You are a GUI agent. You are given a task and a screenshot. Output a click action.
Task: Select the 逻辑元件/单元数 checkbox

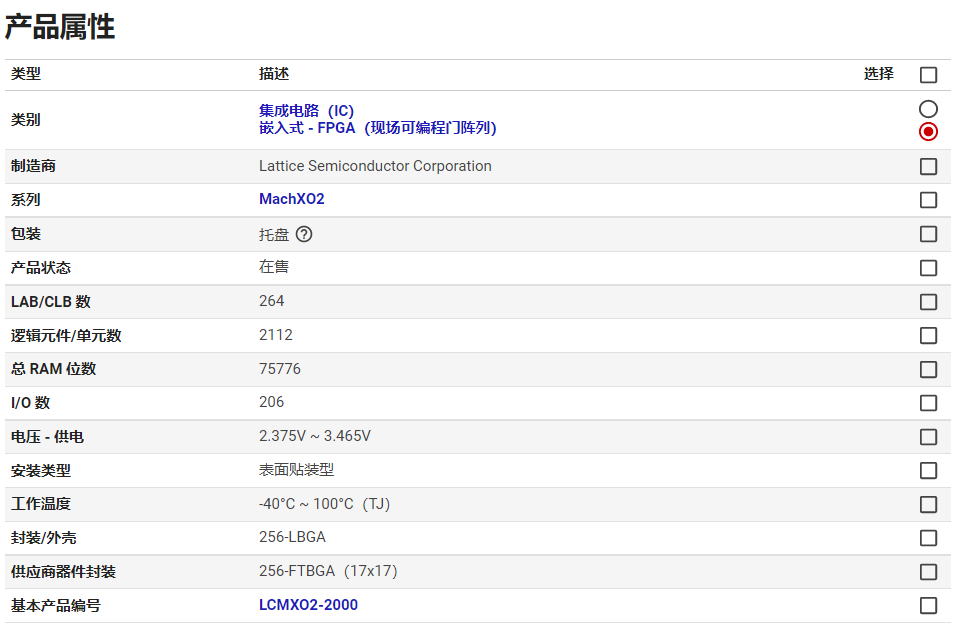click(x=928, y=336)
